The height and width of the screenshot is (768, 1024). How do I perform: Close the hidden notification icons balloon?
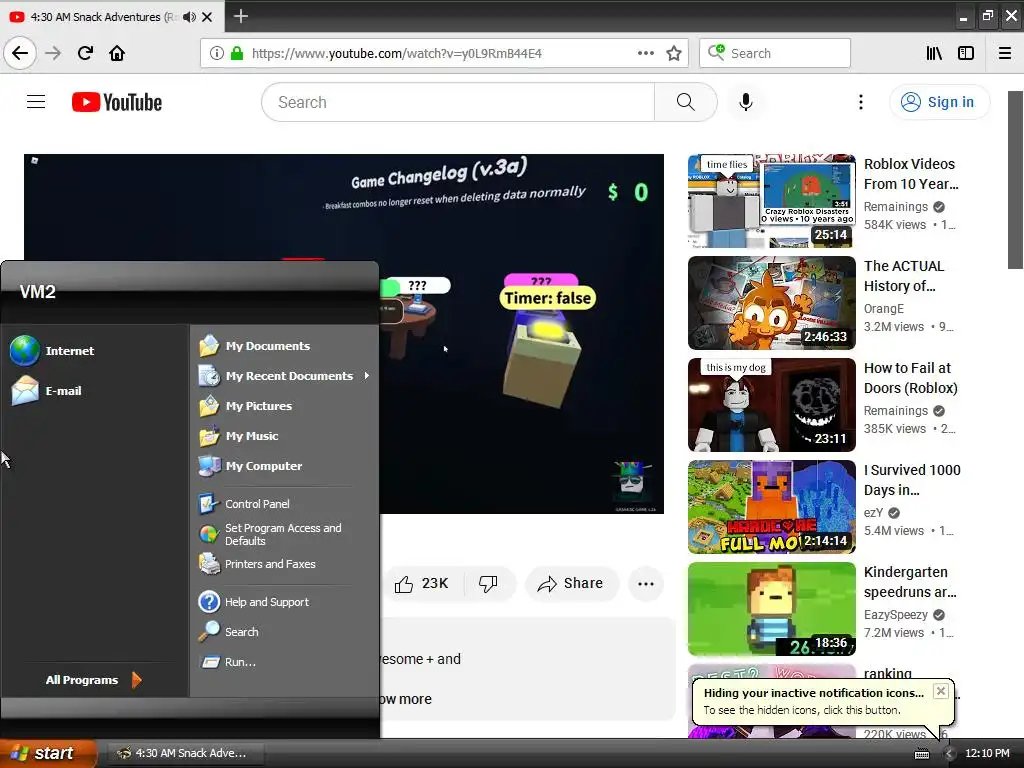pos(940,691)
